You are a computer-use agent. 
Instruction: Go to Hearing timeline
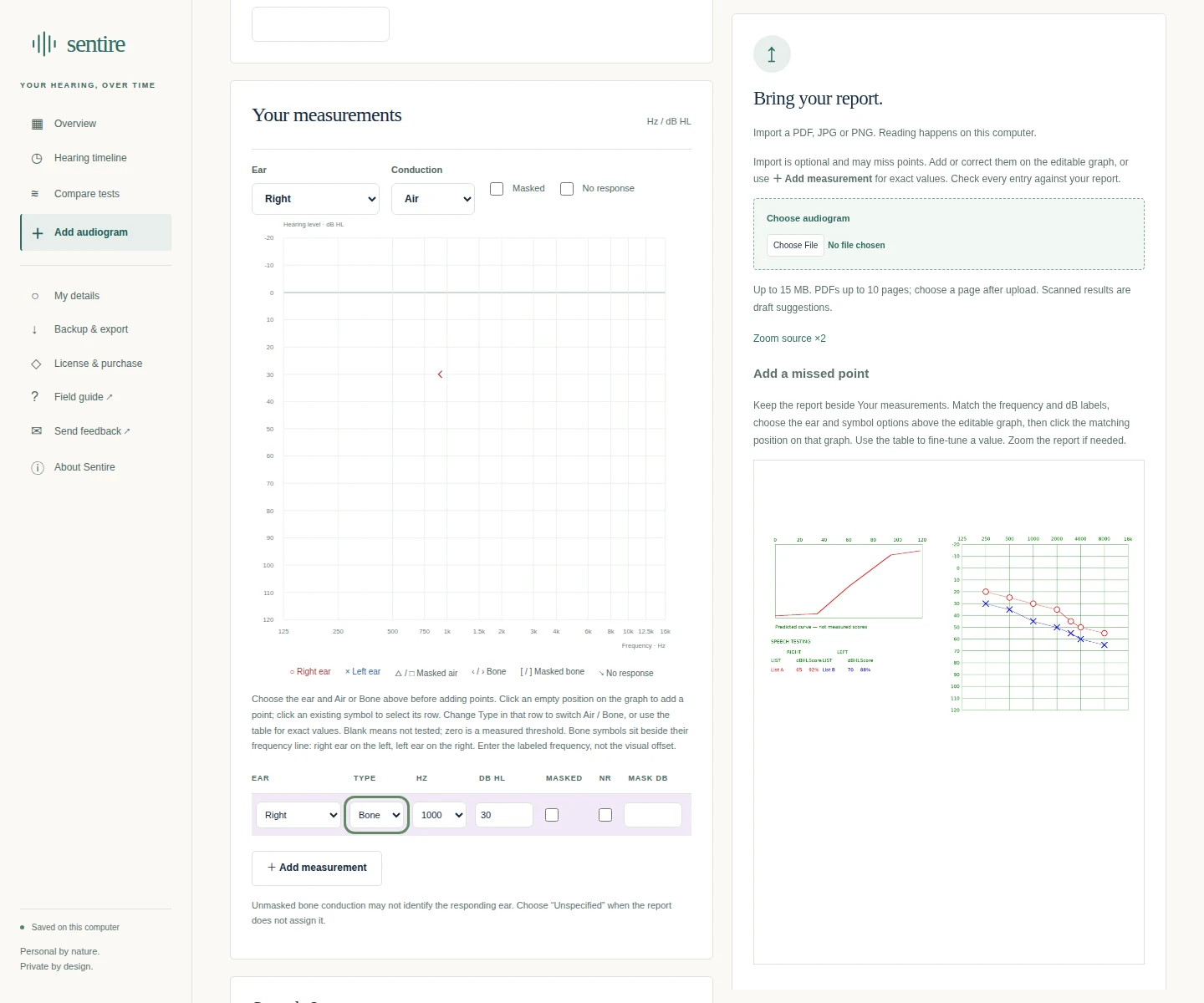tap(95, 158)
